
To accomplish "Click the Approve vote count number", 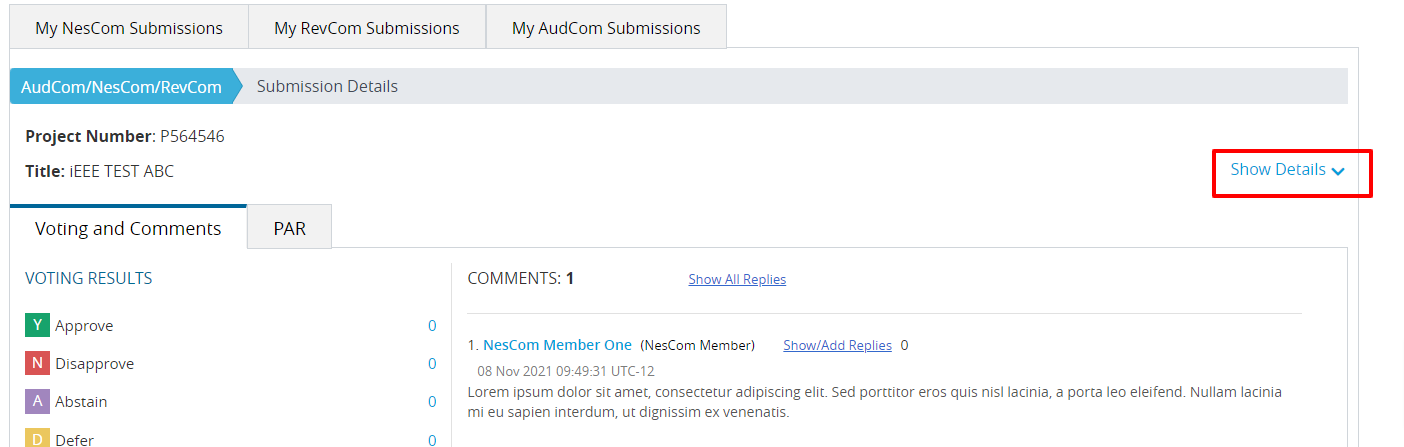I will coord(432,326).
